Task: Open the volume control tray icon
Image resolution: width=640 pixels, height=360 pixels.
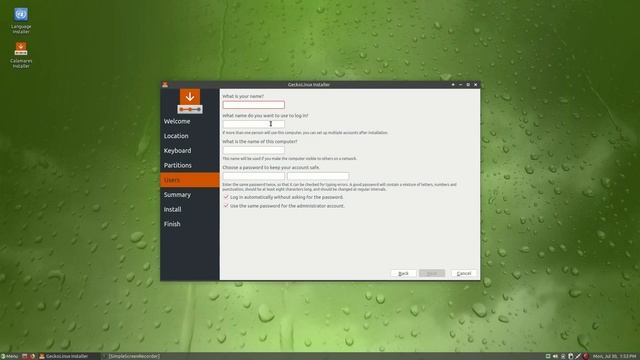Action: click(x=555, y=356)
